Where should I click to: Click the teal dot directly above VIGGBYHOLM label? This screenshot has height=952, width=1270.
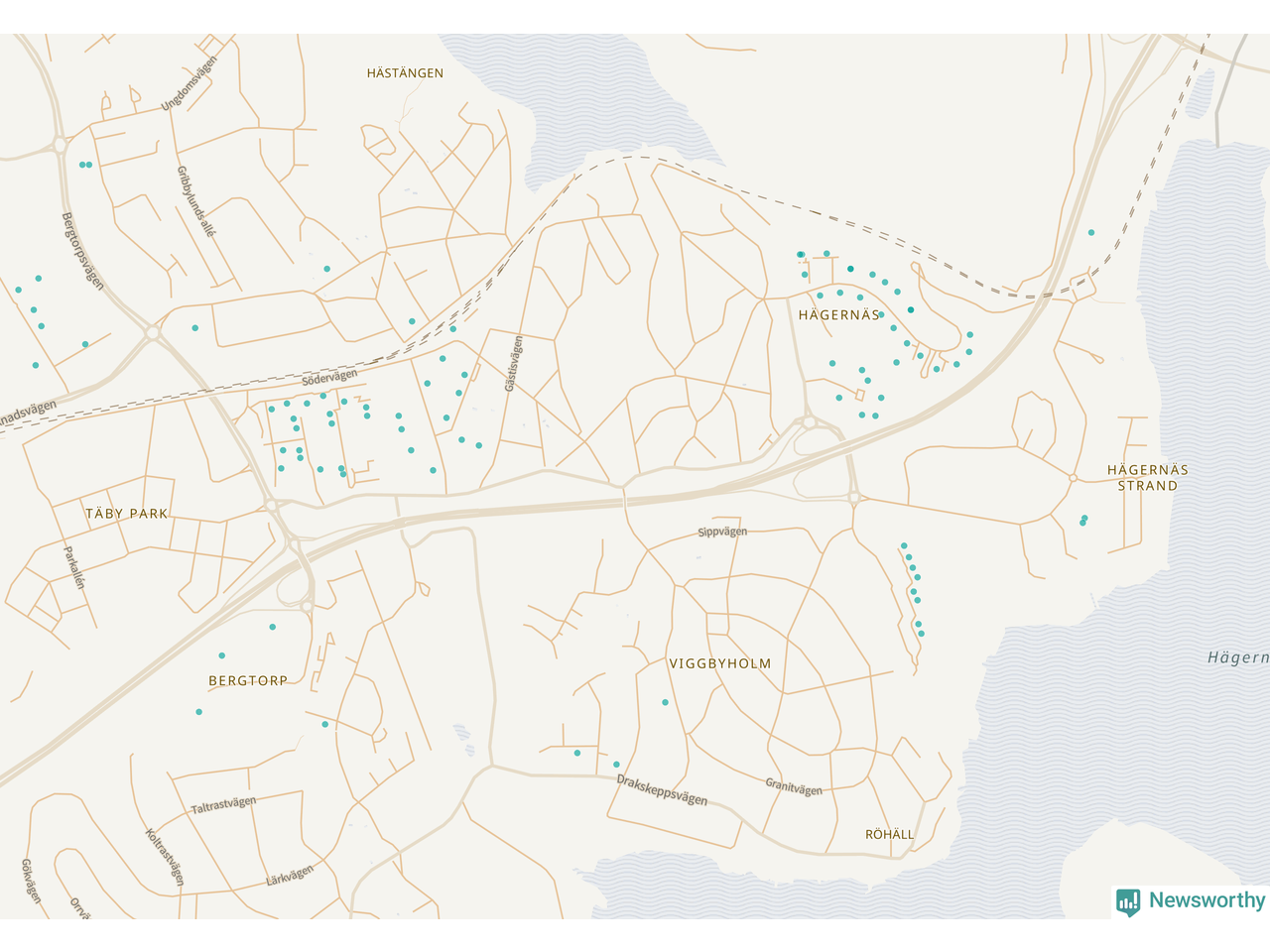(665, 702)
